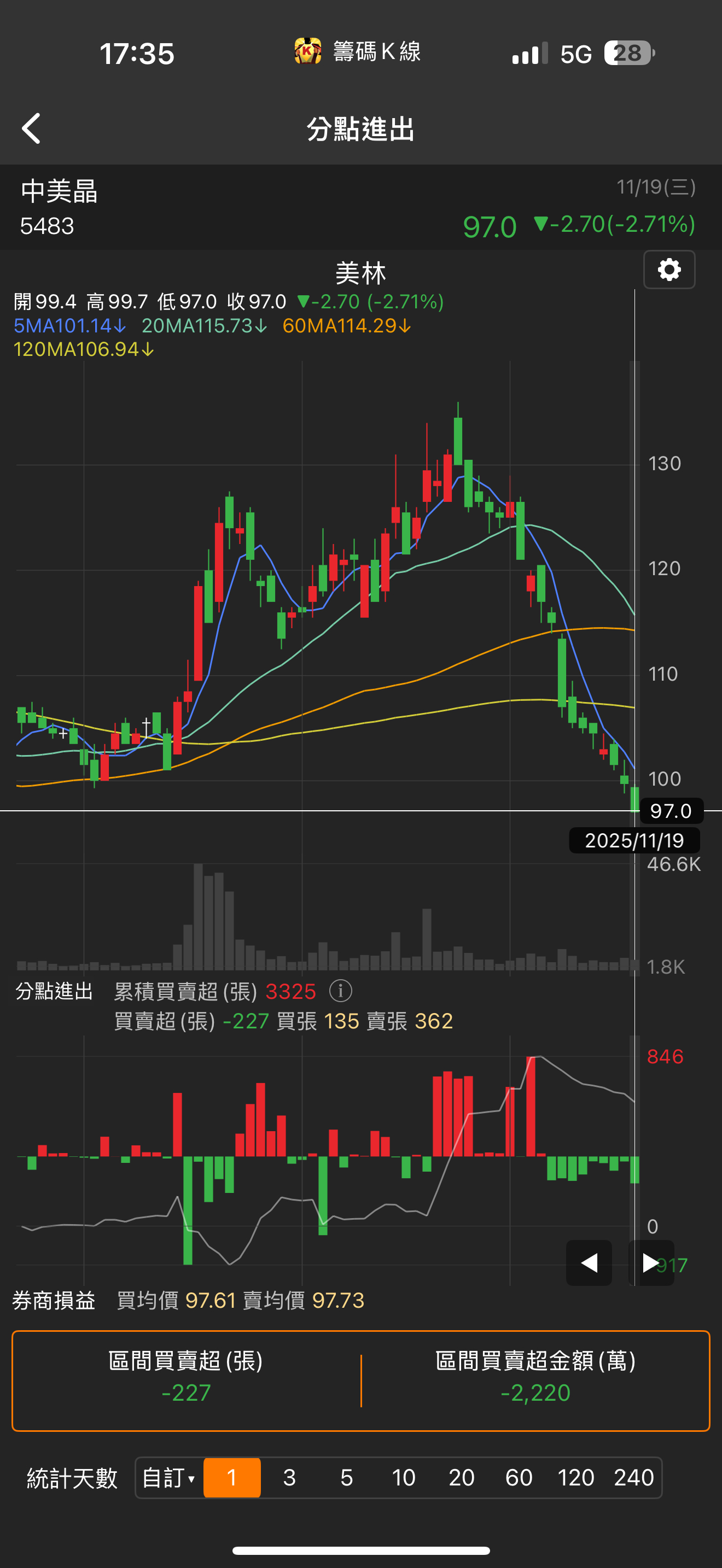Select 1 day statistics period

click(x=232, y=1477)
